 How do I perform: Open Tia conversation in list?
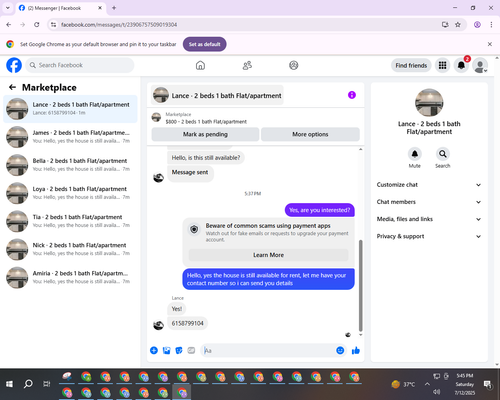(x=70, y=221)
